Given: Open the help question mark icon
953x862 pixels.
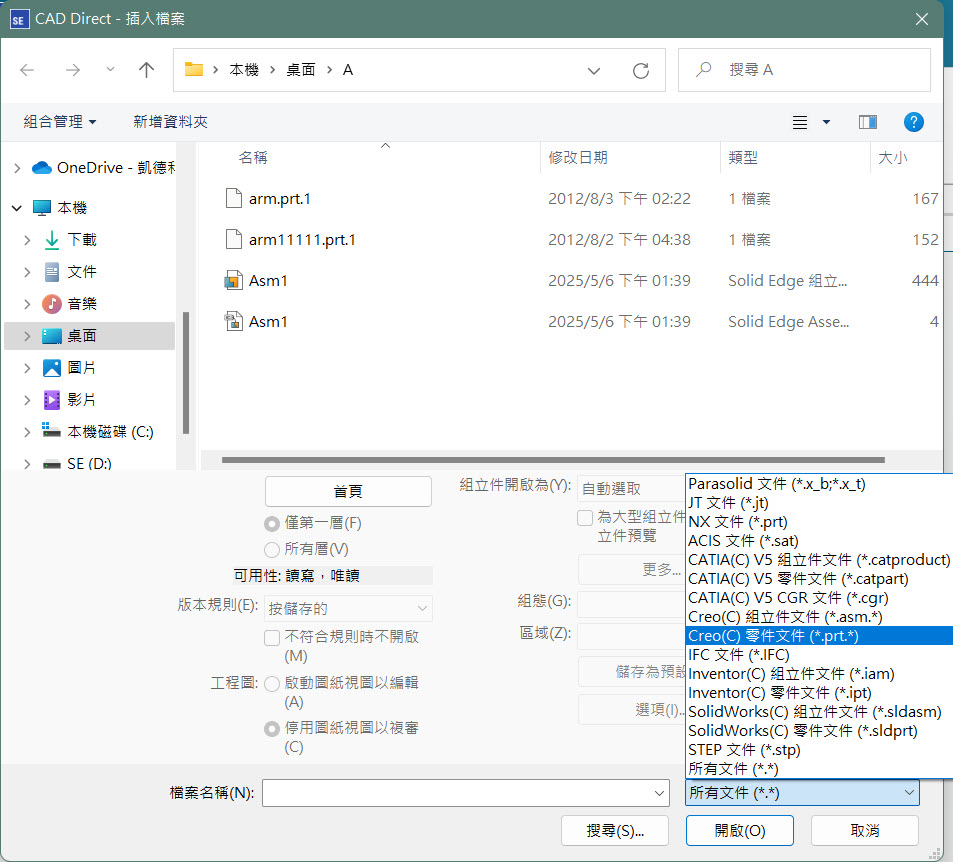Looking at the screenshot, I should [x=913, y=122].
